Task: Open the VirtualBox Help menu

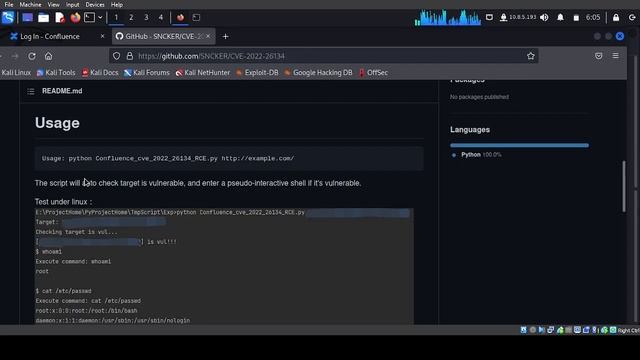Action: (x=117, y=4)
